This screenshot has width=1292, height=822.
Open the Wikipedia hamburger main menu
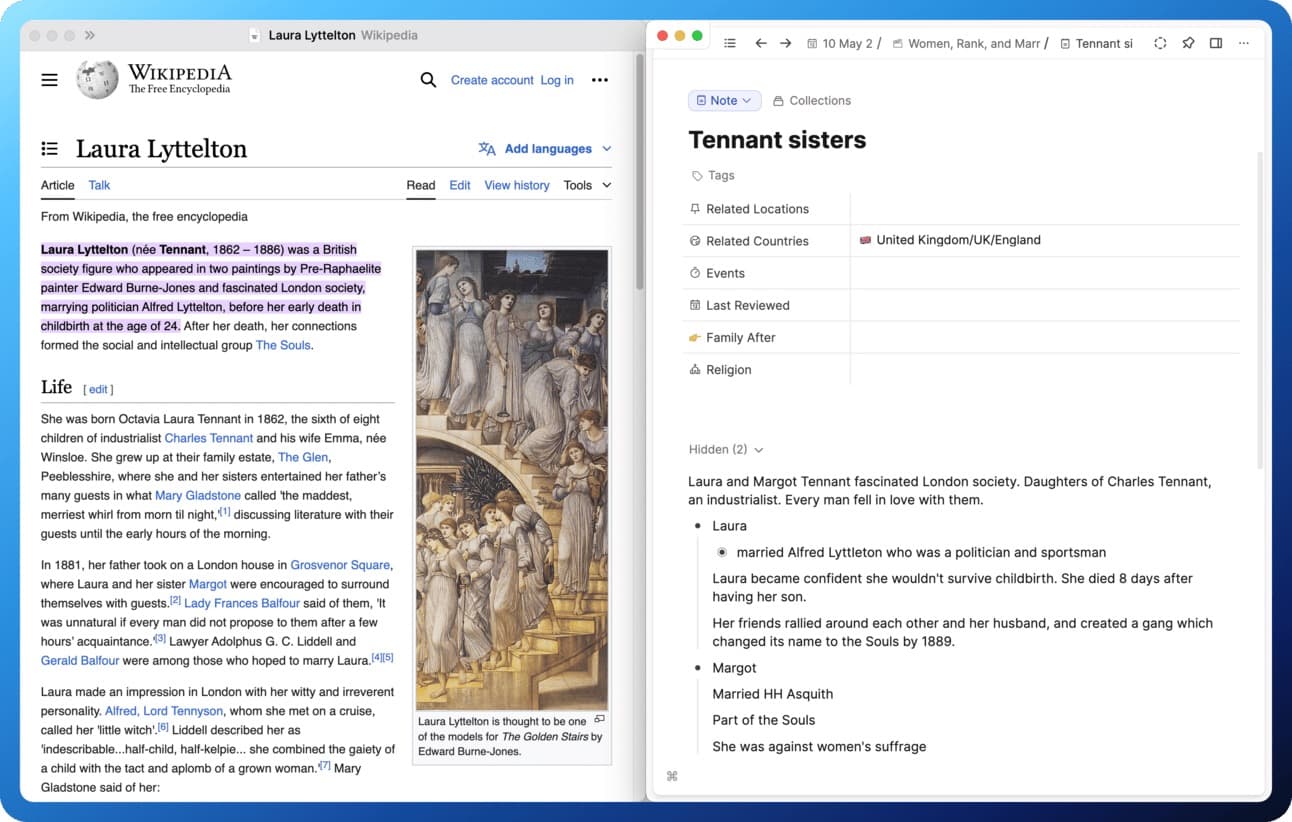48,80
